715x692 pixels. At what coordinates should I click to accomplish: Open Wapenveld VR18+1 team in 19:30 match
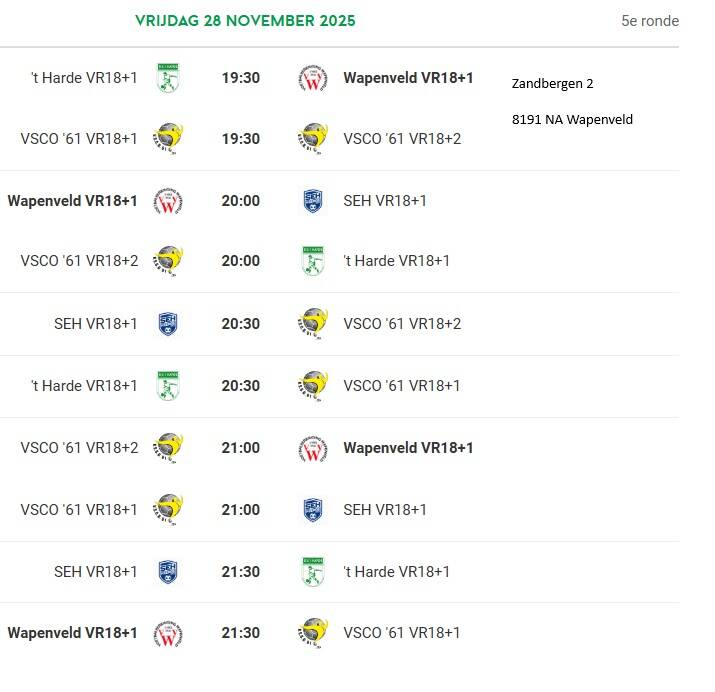[x=408, y=78]
